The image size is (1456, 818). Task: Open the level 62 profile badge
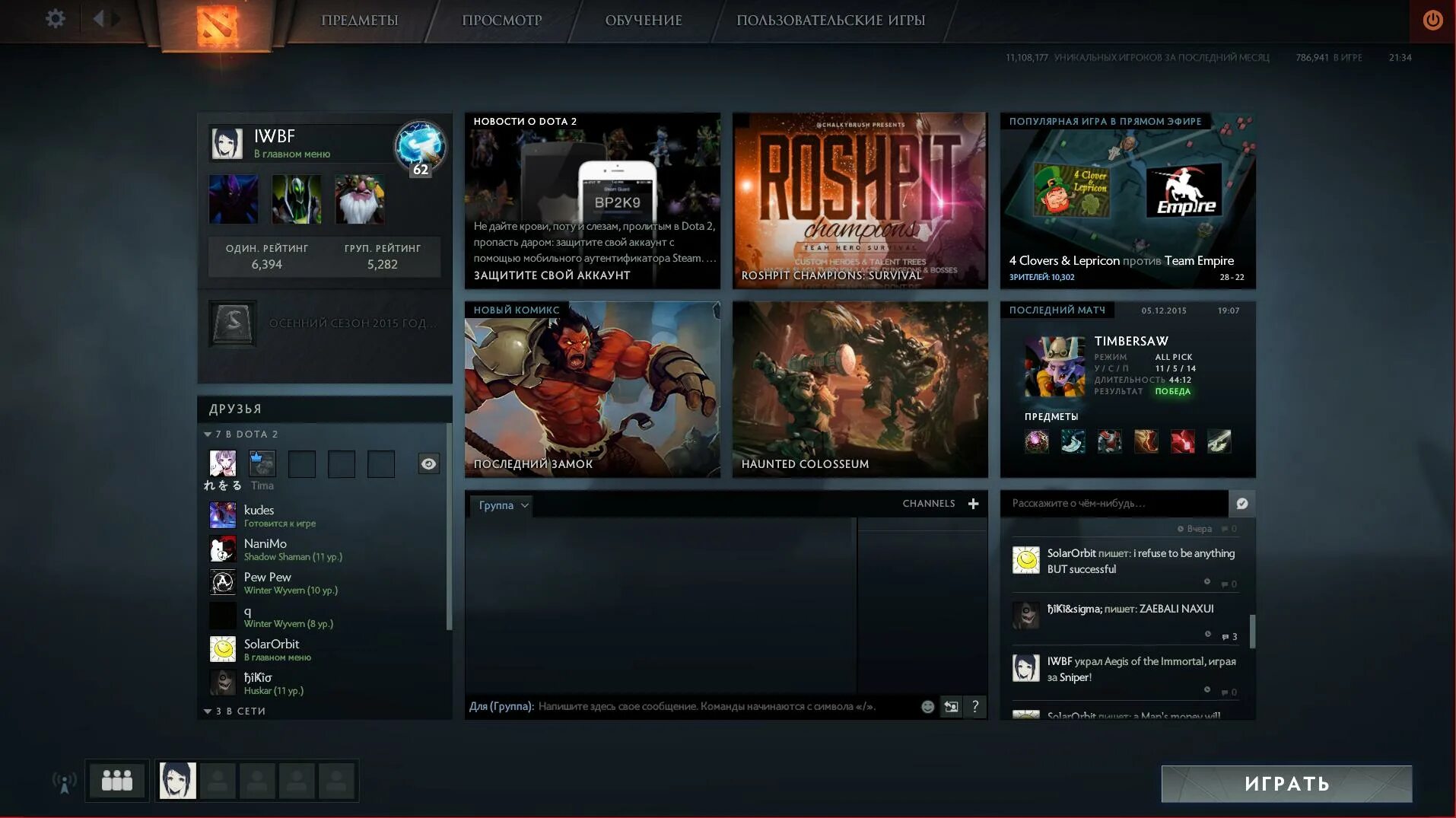pyautogui.click(x=419, y=148)
